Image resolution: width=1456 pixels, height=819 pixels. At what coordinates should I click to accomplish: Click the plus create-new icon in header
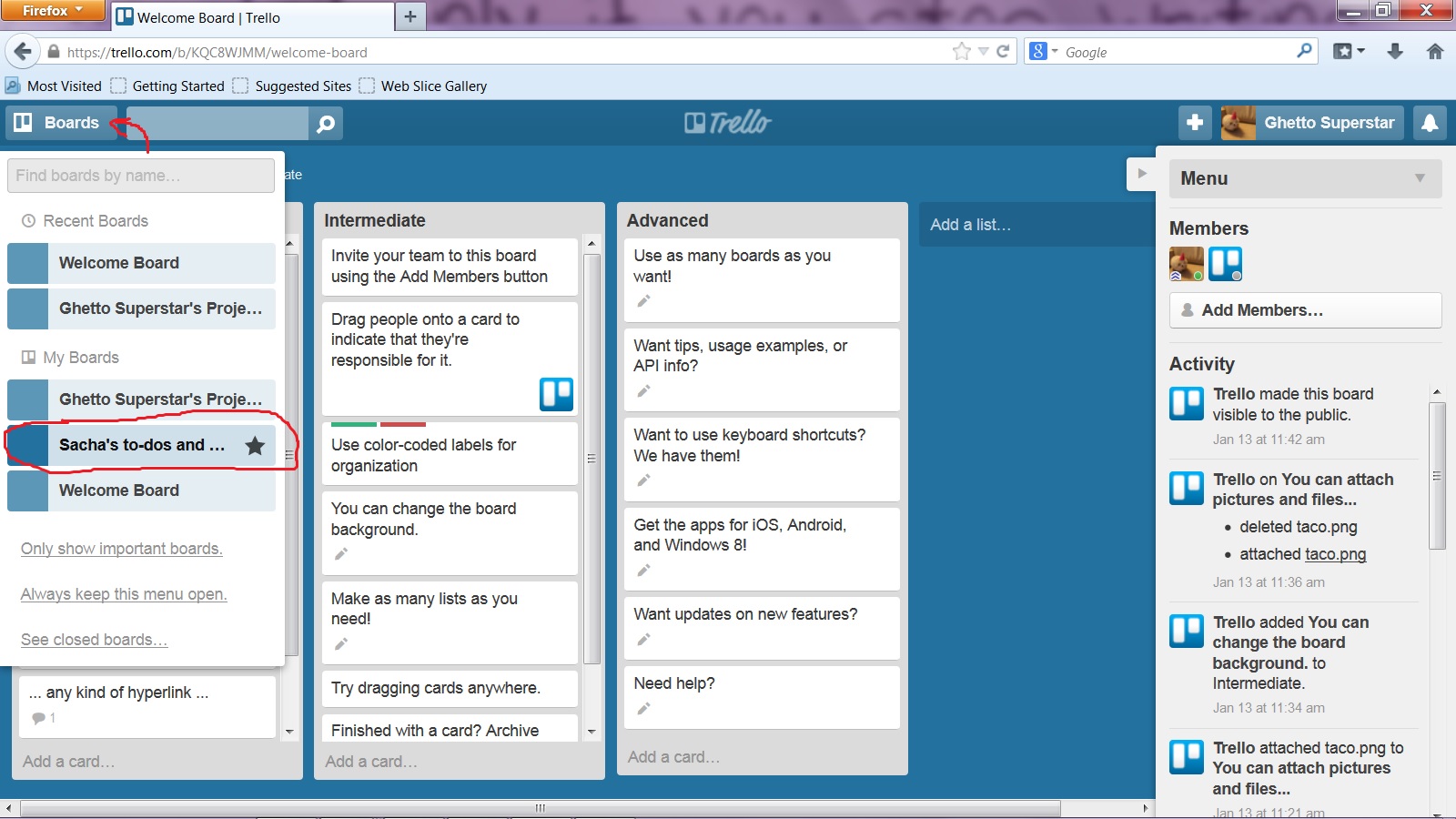[1195, 123]
